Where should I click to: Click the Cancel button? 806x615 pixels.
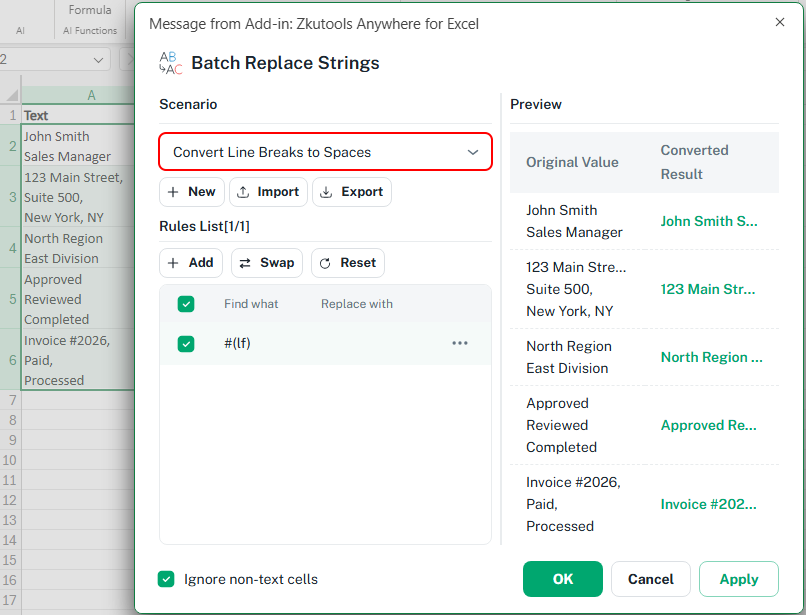(x=651, y=579)
